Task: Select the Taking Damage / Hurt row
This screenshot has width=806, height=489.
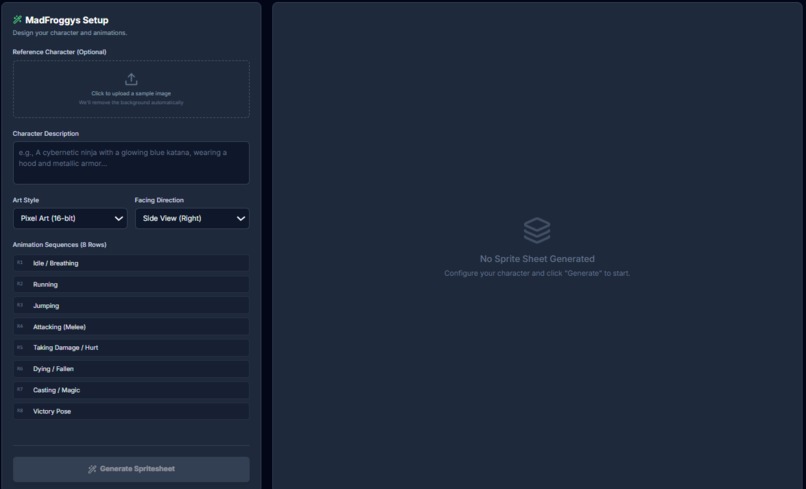Action: point(131,348)
